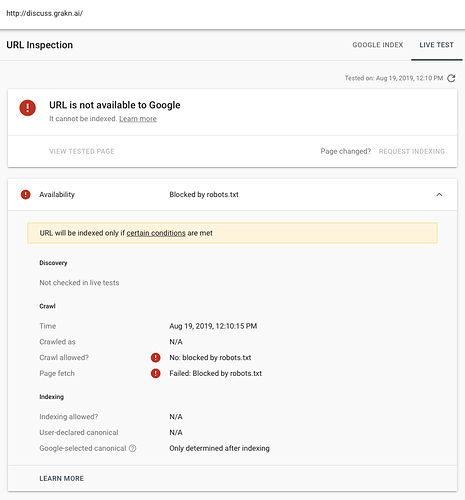
Task: Click Request Indexing button
Action: (x=412, y=151)
